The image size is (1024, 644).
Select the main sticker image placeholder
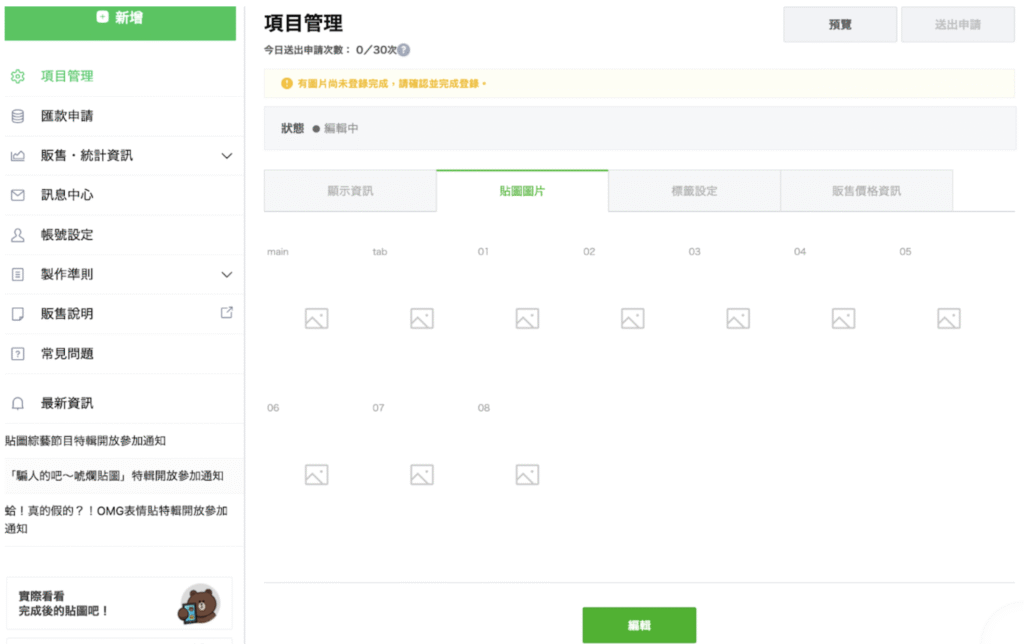tap(316, 319)
